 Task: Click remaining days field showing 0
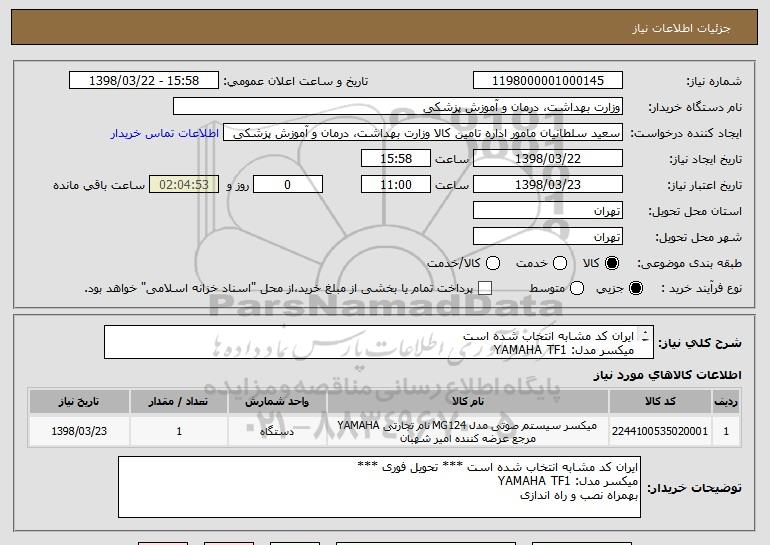(288, 185)
